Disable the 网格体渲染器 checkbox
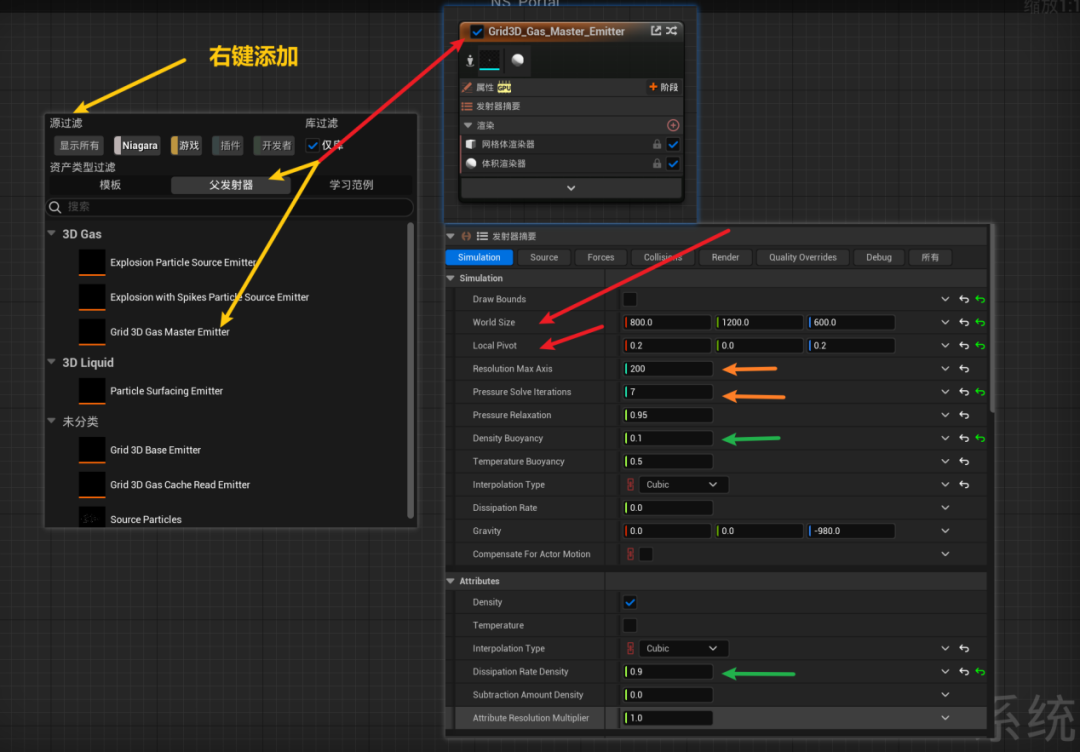The image size is (1080, 752). [673, 145]
